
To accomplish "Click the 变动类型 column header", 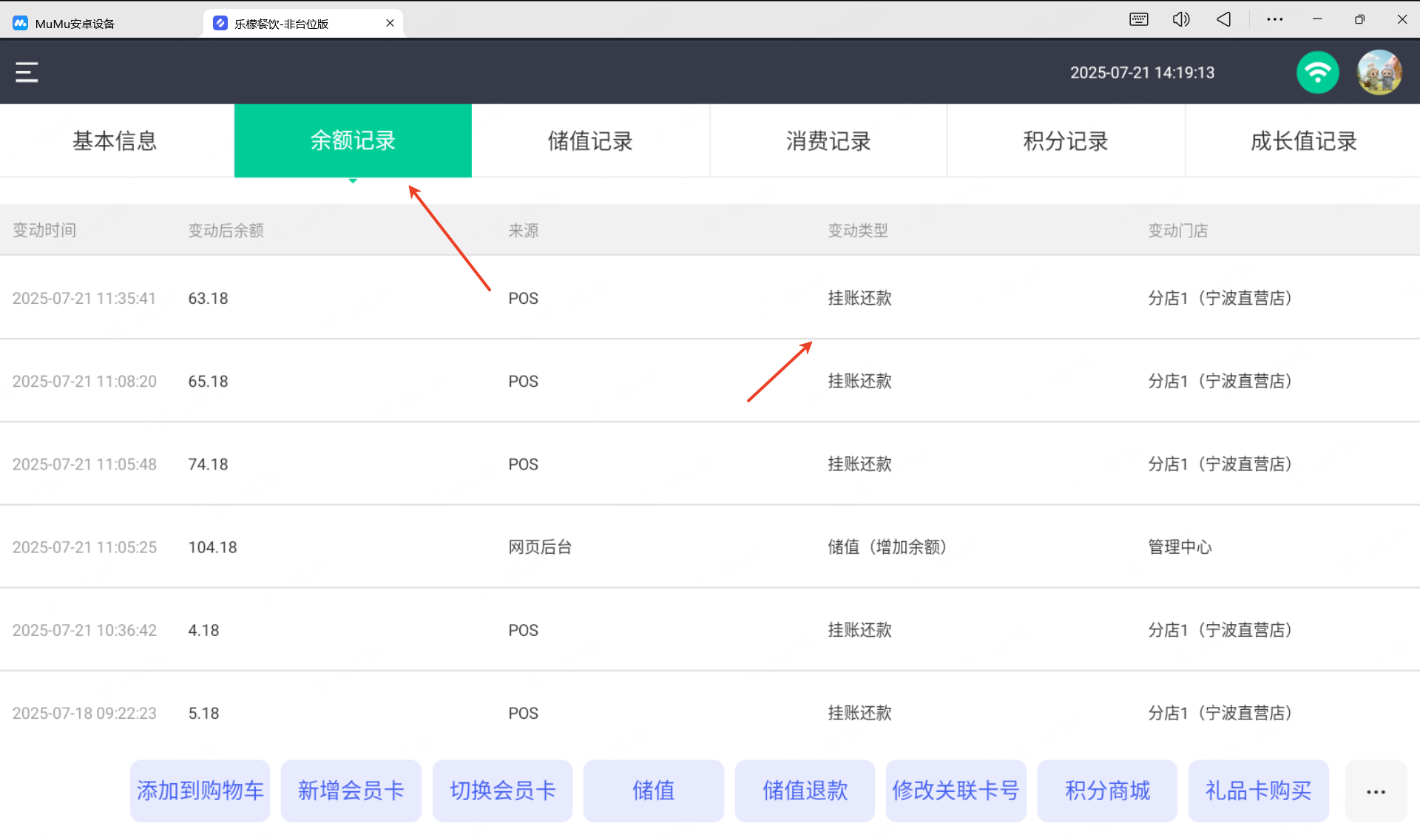I will 858,230.
